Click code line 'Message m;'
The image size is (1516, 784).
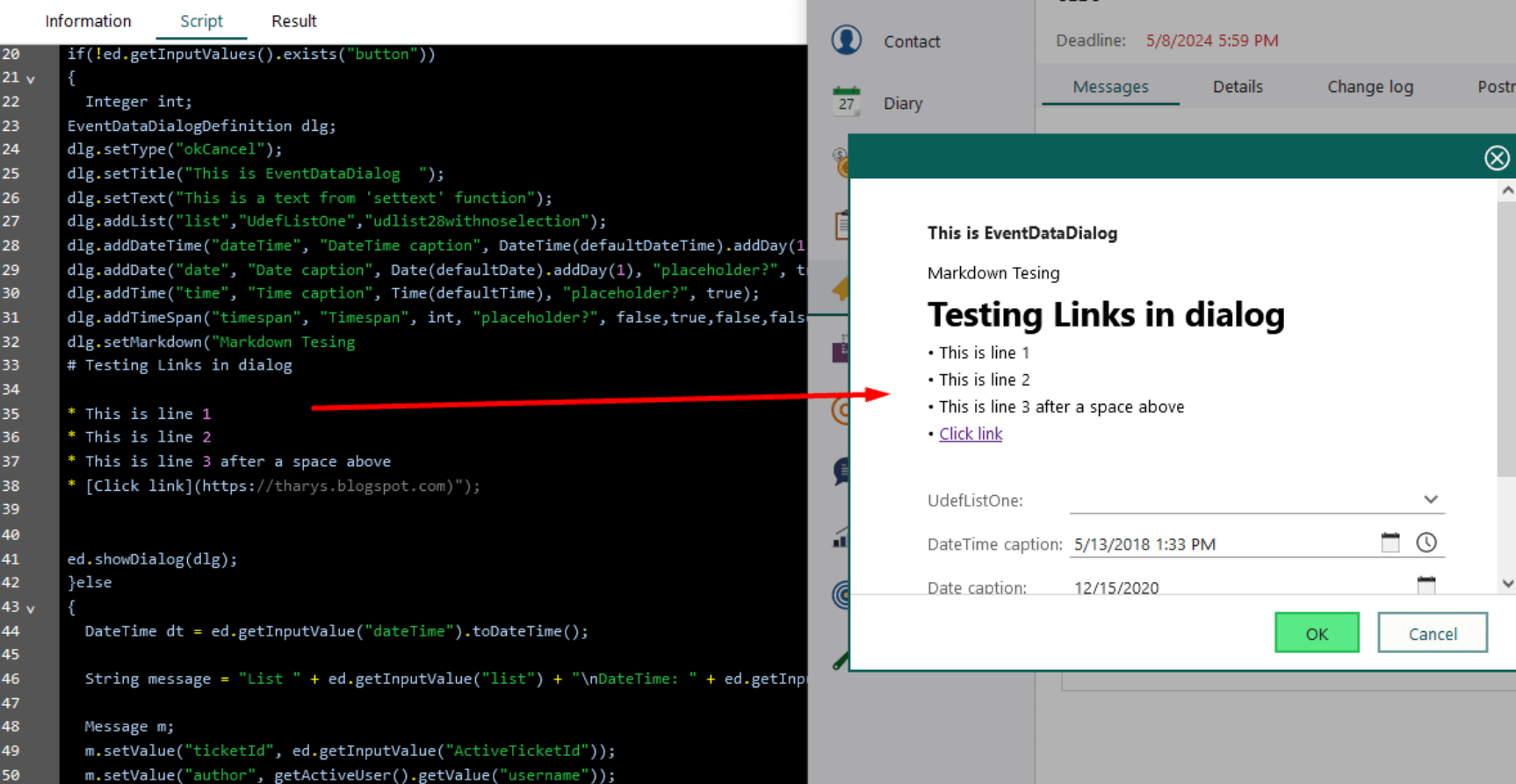pyautogui.click(x=129, y=726)
